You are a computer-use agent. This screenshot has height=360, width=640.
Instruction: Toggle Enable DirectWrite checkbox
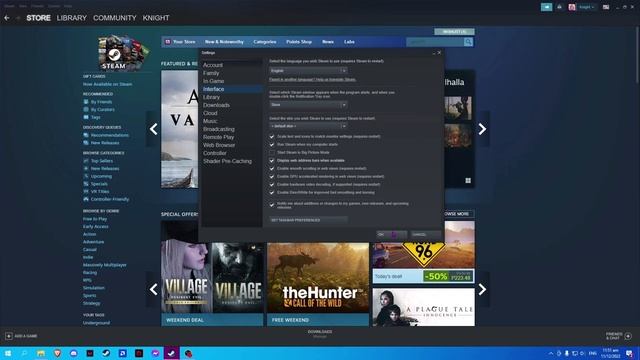pos(272,192)
